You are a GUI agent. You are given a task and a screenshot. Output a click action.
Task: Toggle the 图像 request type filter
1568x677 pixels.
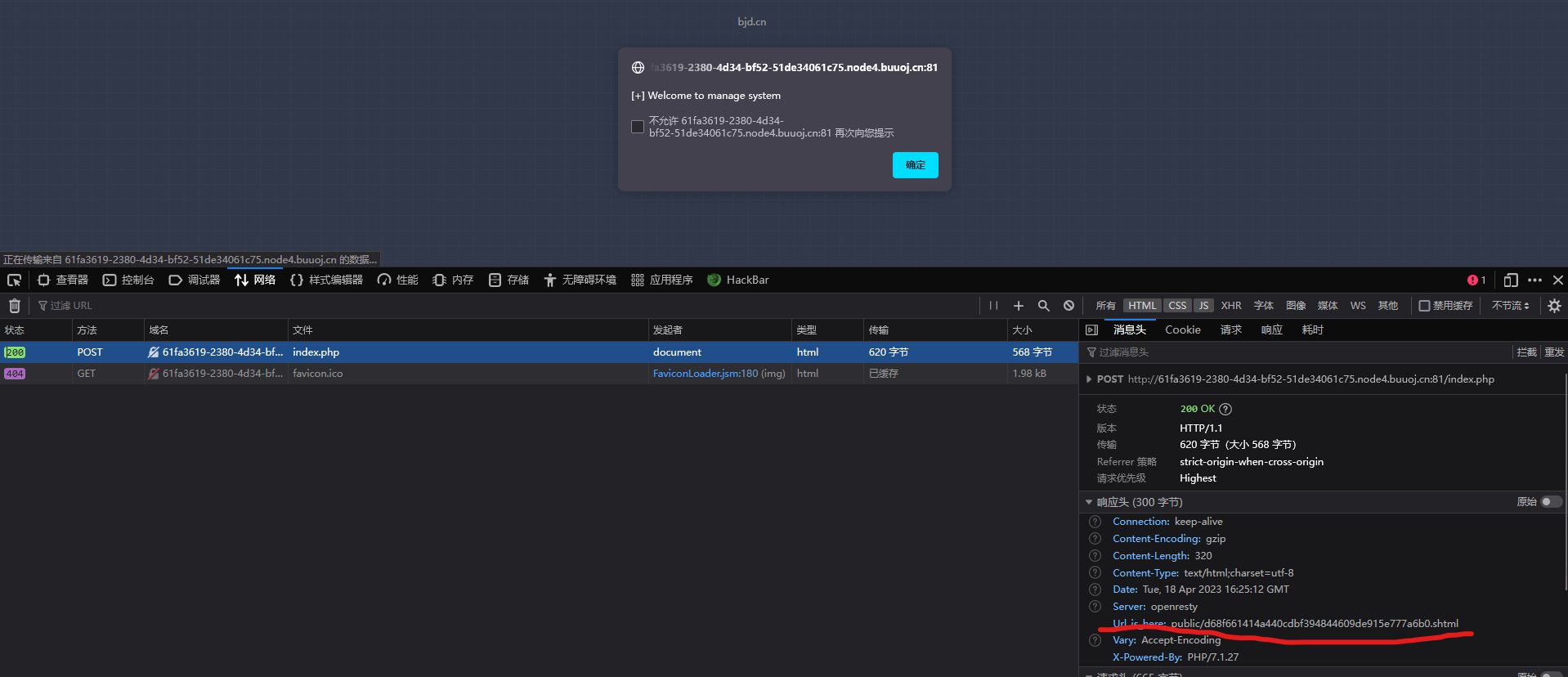tap(1296, 306)
